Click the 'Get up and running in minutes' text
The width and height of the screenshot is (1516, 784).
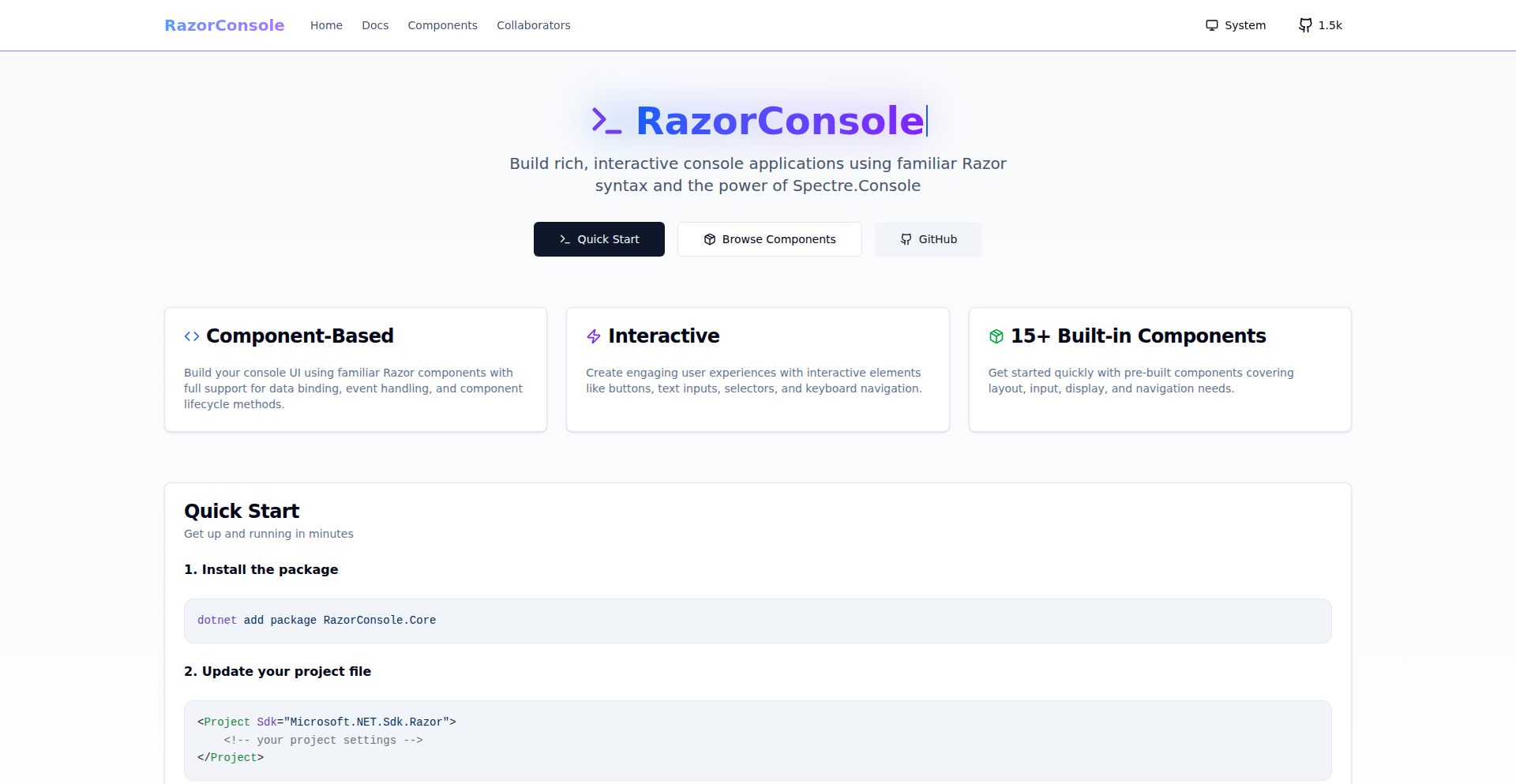pos(268,534)
